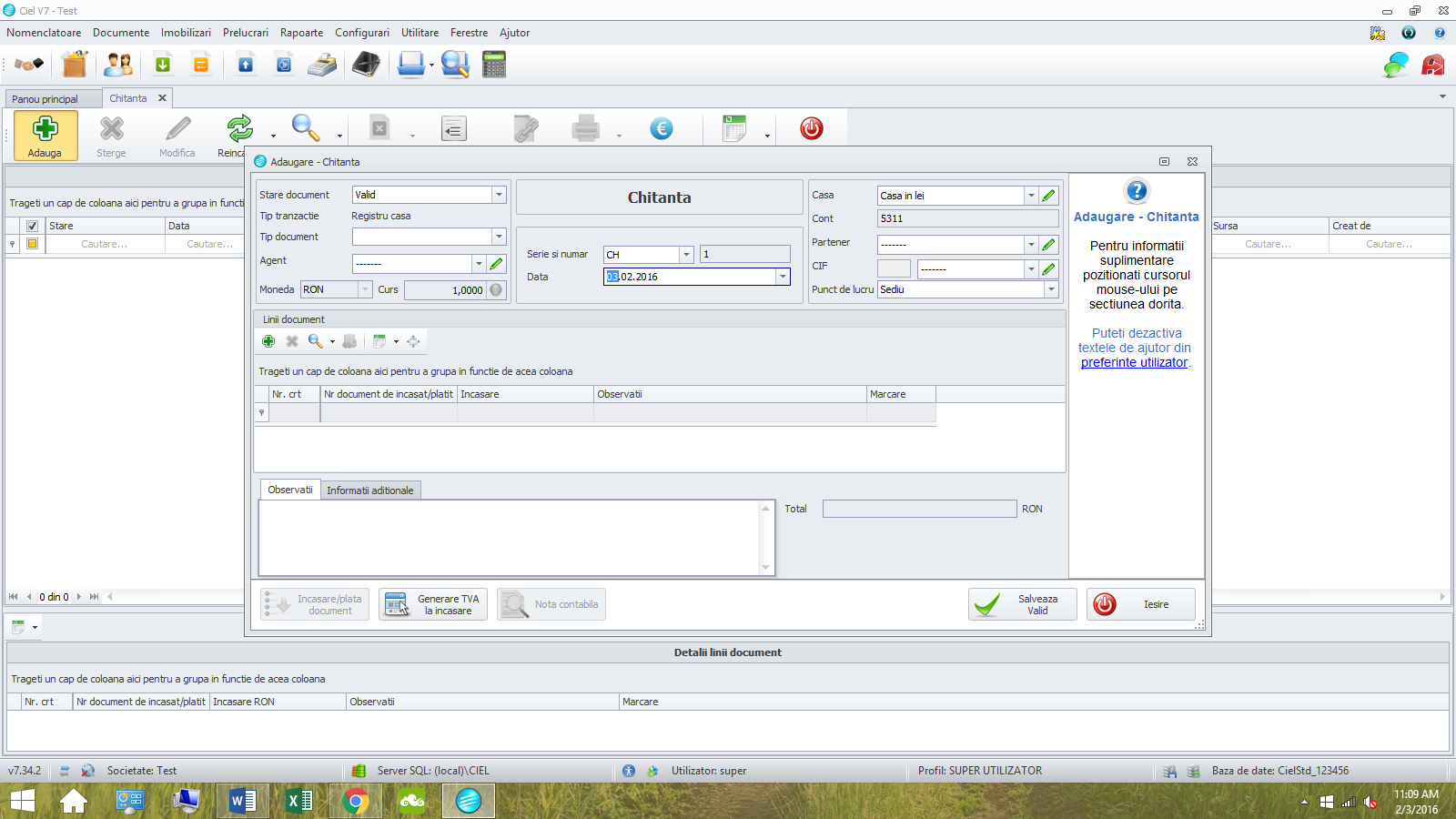Open the two people partners icon

click(118, 65)
